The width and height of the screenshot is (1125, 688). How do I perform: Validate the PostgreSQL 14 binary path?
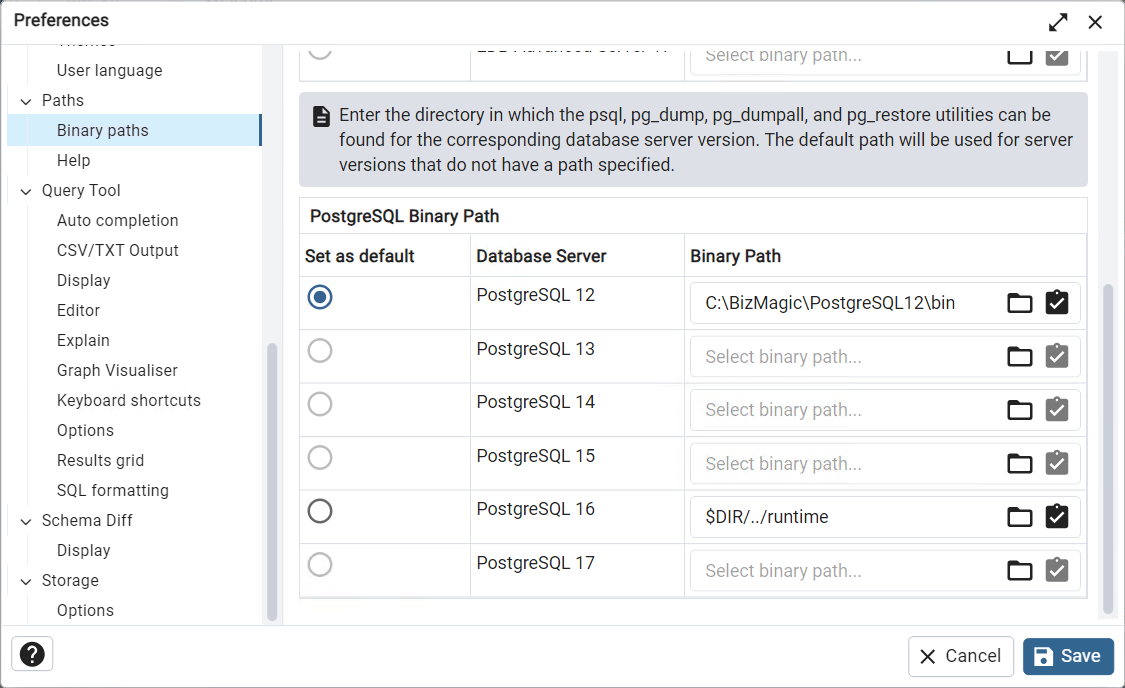(1057, 410)
